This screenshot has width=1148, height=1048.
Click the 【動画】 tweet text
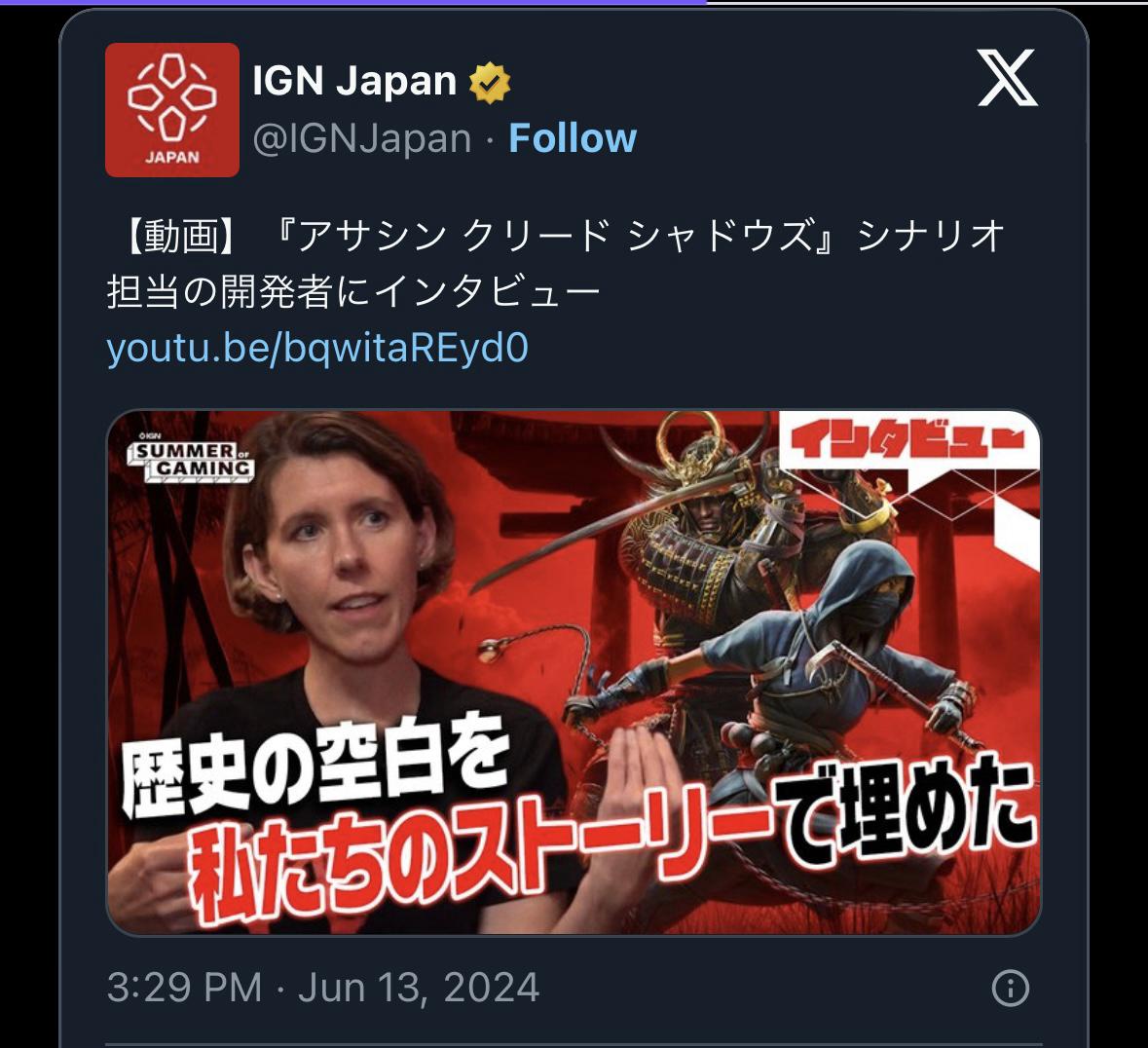[181, 236]
